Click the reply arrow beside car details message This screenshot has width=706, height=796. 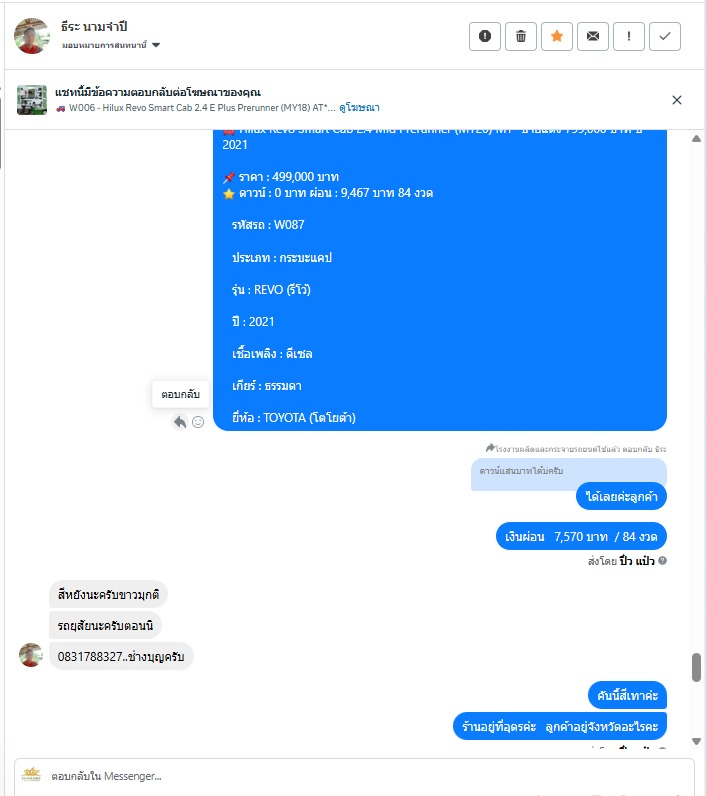[x=180, y=422]
